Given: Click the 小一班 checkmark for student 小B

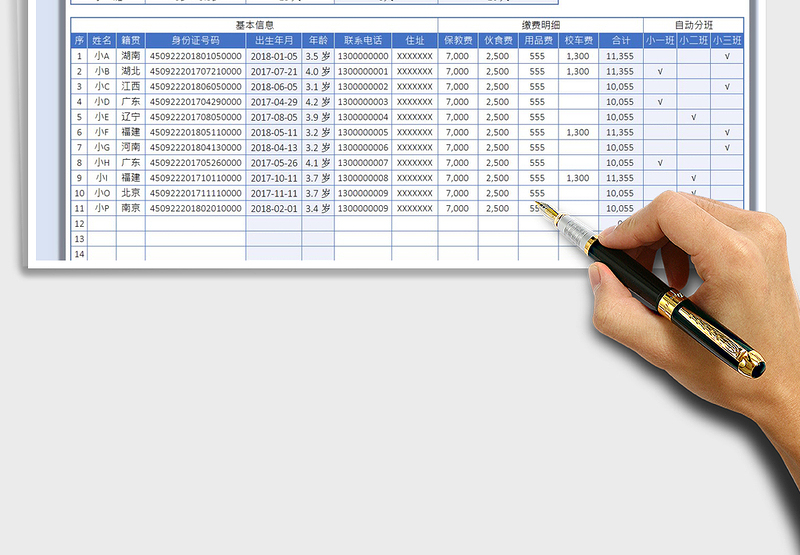Looking at the screenshot, I should pos(660,72).
